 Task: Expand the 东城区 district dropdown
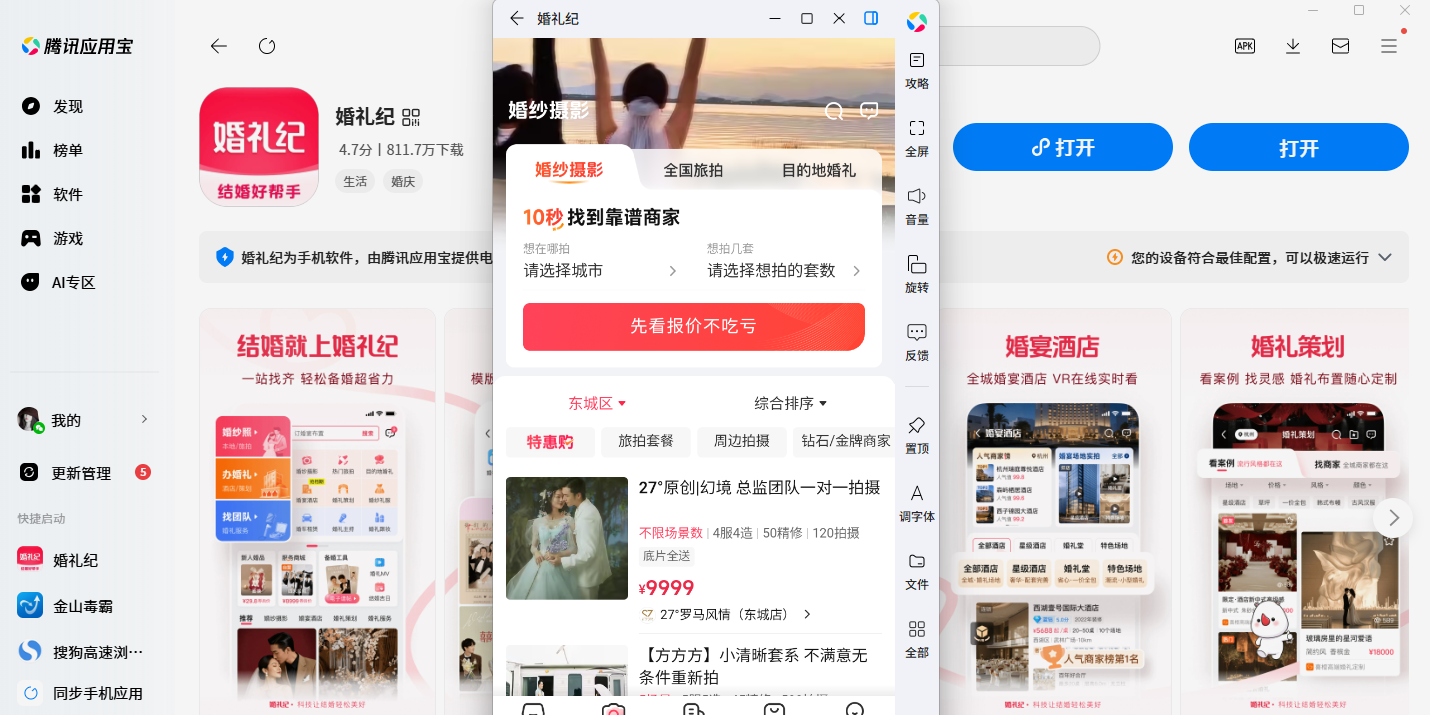tap(597, 403)
